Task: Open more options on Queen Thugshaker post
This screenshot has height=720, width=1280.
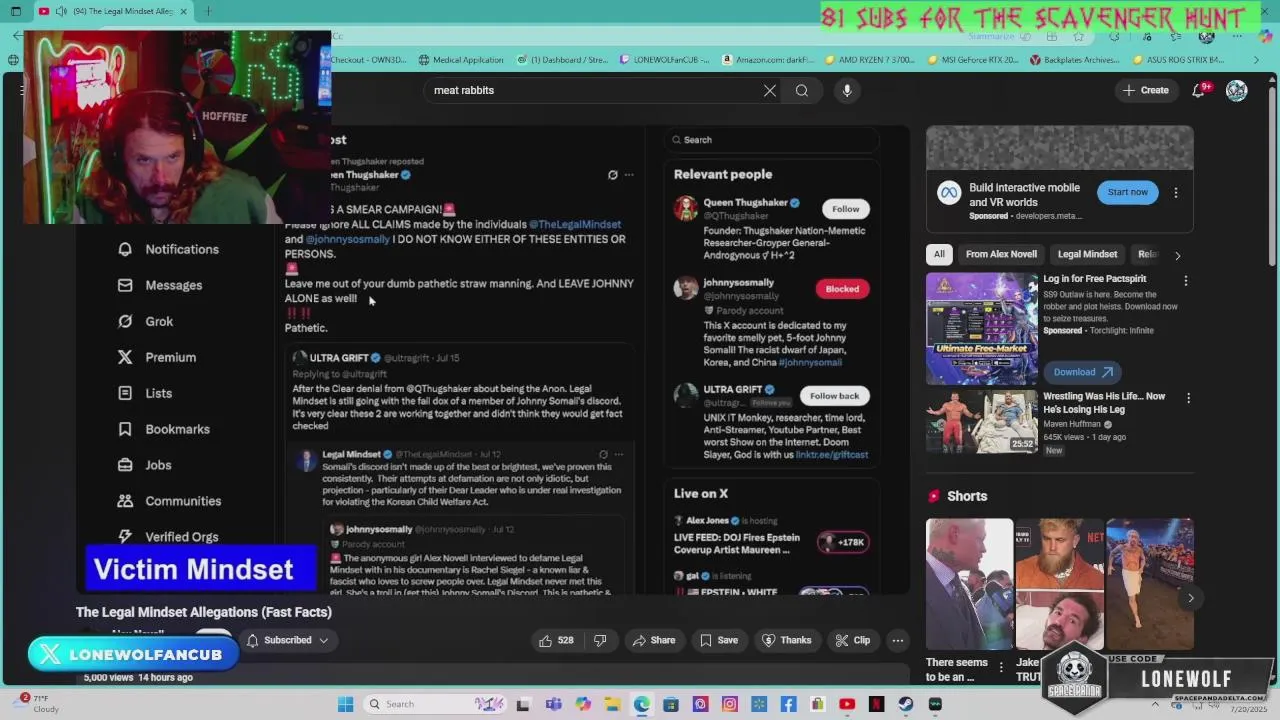Action: (x=629, y=175)
